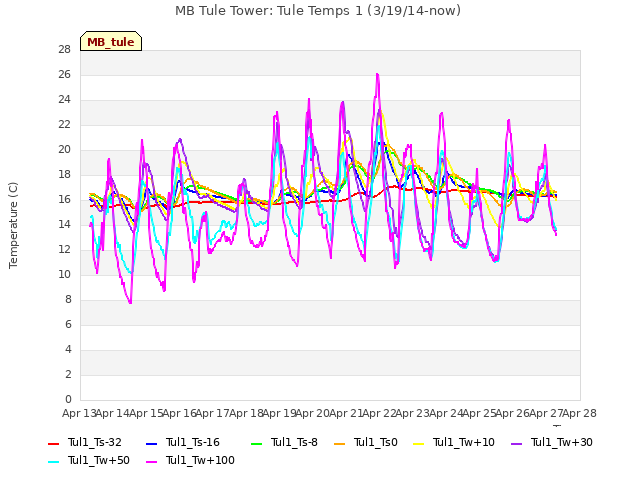Select the Tul1_Tw+10 legend label
The height and width of the screenshot is (480, 640).
464,442
